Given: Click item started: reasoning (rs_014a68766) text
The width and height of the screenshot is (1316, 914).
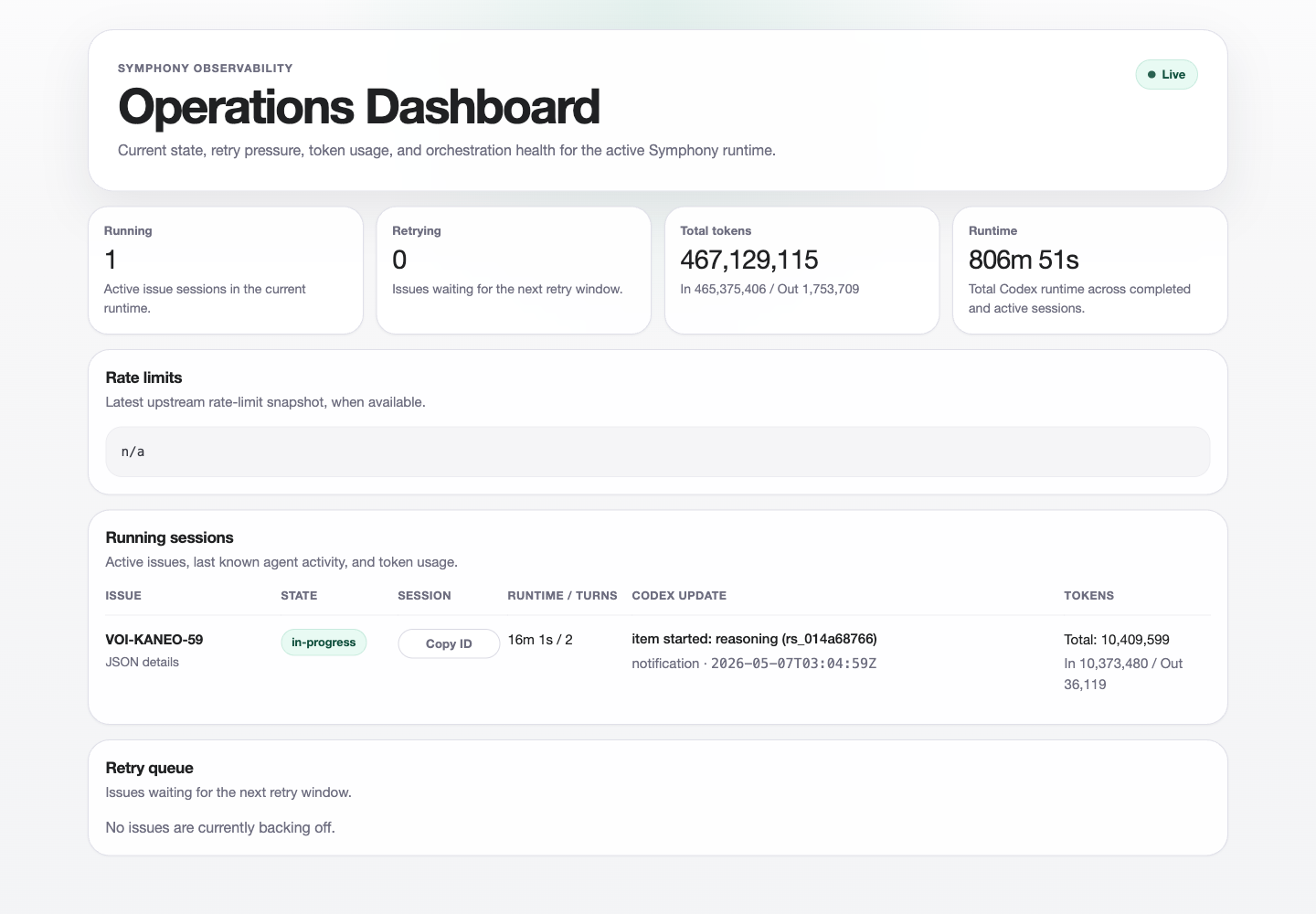Looking at the screenshot, I should coord(754,639).
